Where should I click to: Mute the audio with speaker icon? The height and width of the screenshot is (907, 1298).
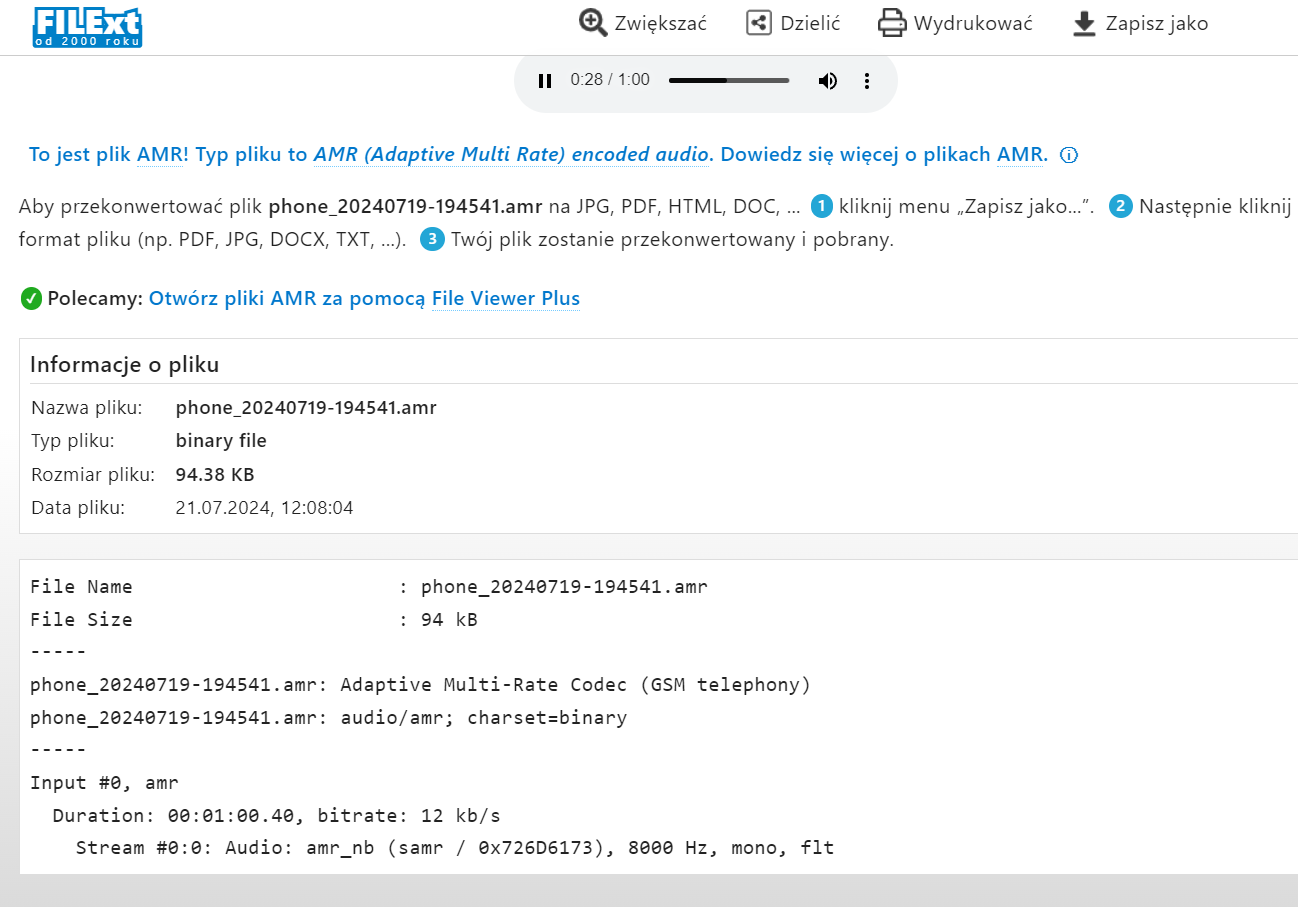coord(827,81)
